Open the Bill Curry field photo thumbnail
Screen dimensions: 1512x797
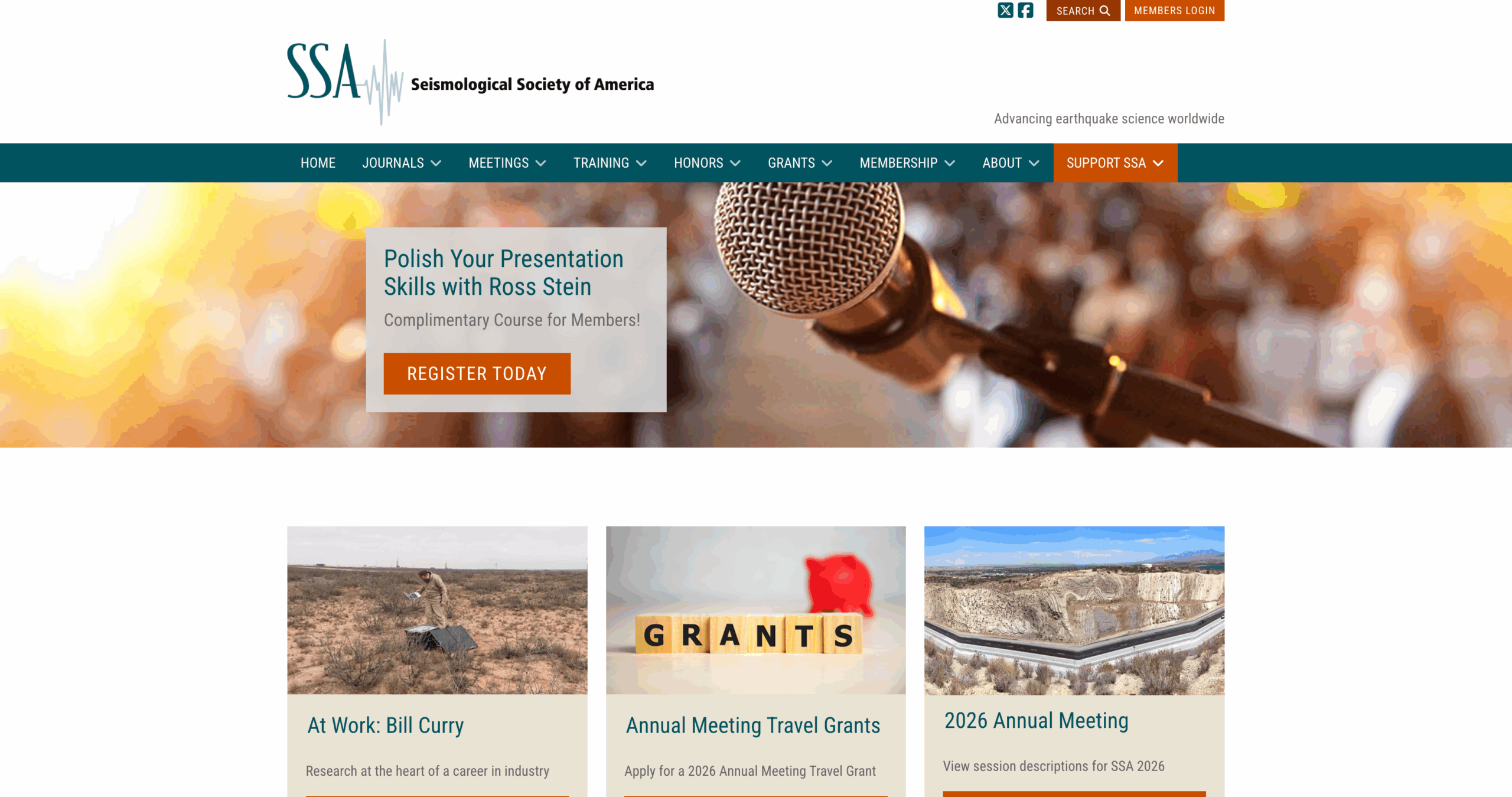(437, 610)
